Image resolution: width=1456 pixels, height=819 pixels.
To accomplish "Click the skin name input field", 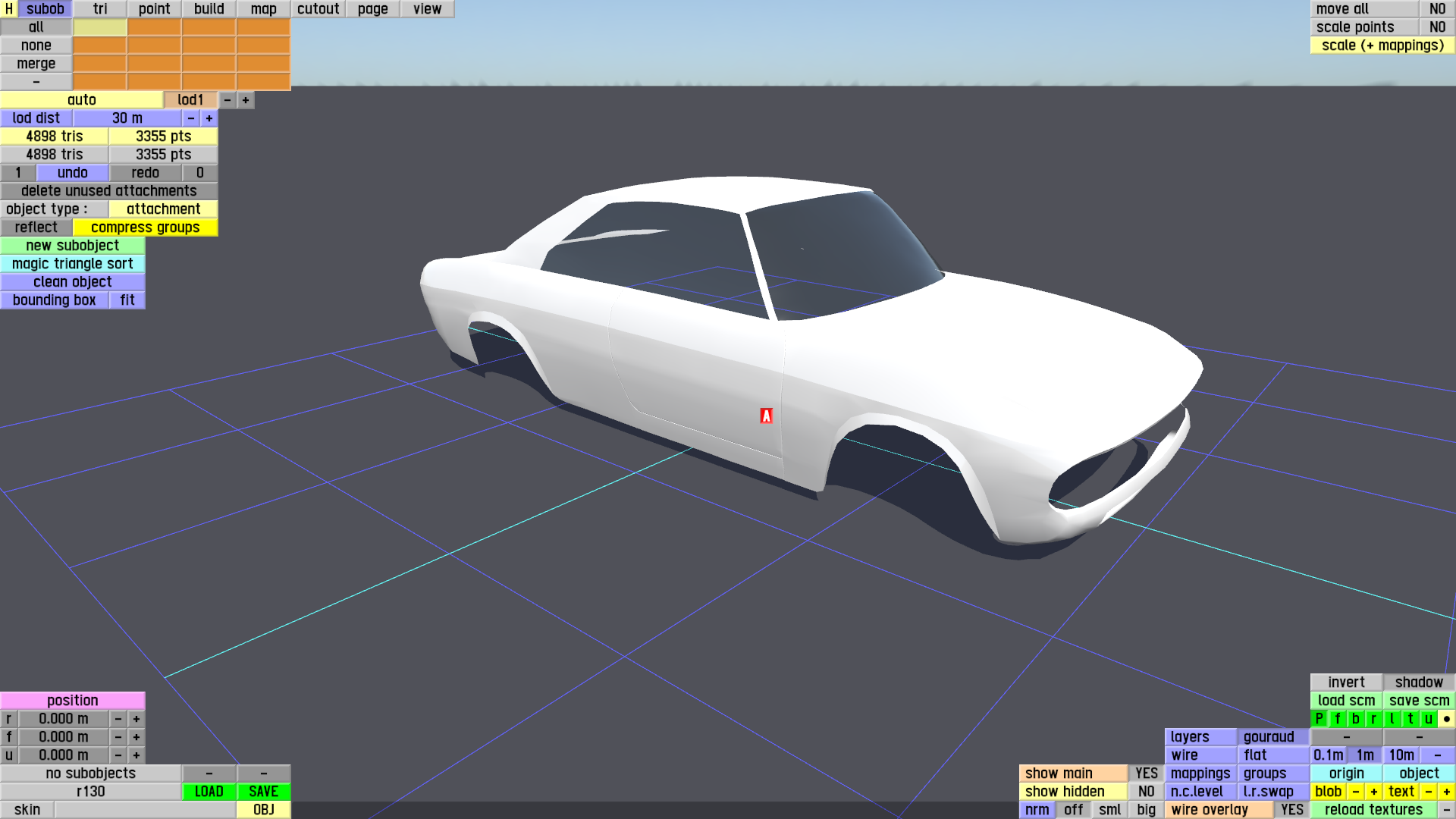I will click(x=144, y=810).
